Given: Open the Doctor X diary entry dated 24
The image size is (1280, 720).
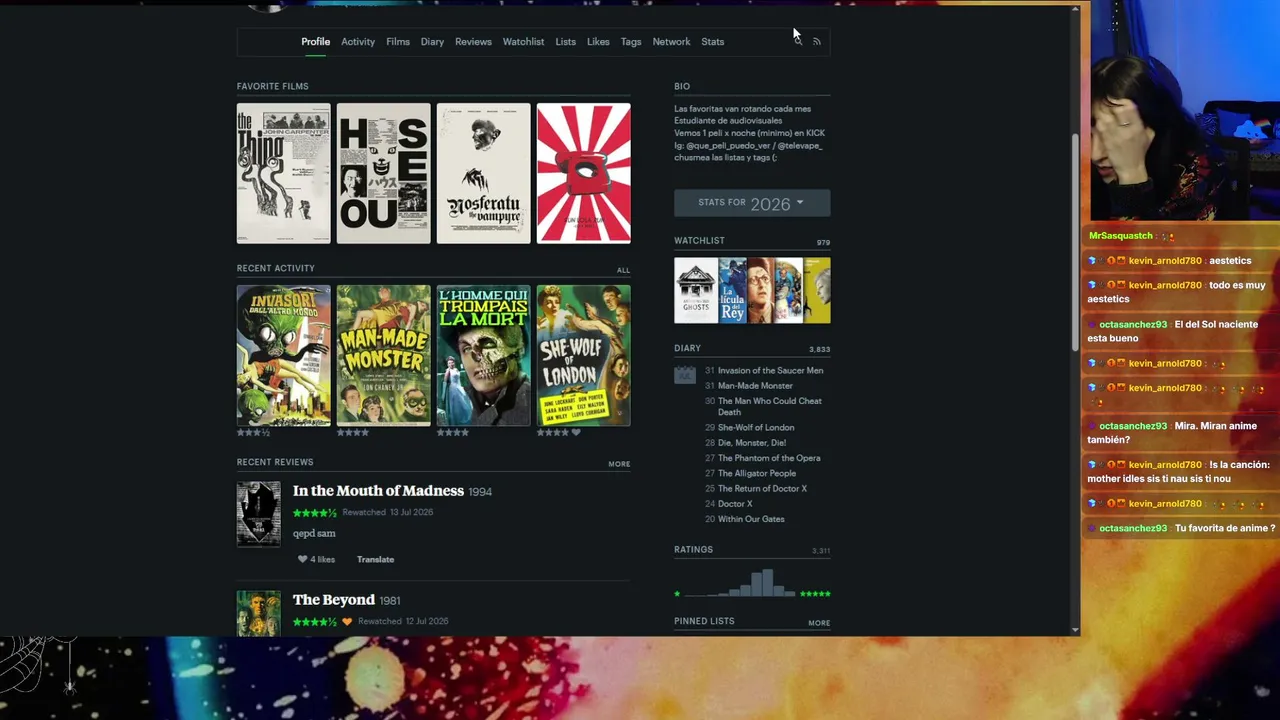Looking at the screenshot, I should [x=735, y=504].
